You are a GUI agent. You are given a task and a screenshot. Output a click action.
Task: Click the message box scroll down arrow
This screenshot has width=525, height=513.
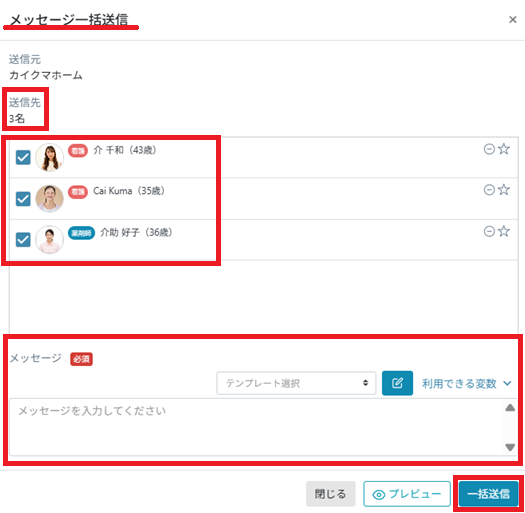pos(510,447)
